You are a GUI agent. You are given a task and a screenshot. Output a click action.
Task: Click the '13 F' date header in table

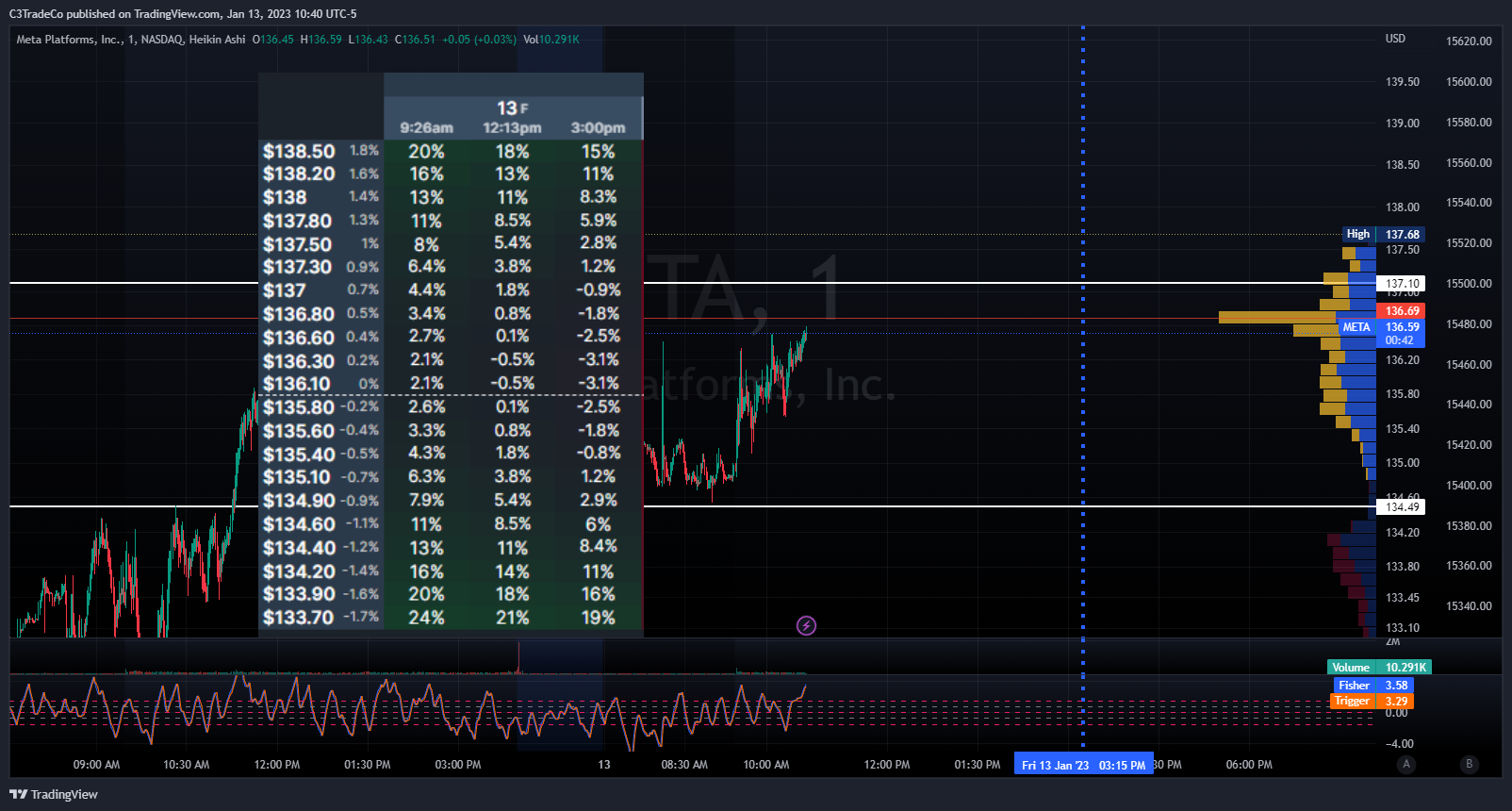(x=512, y=108)
